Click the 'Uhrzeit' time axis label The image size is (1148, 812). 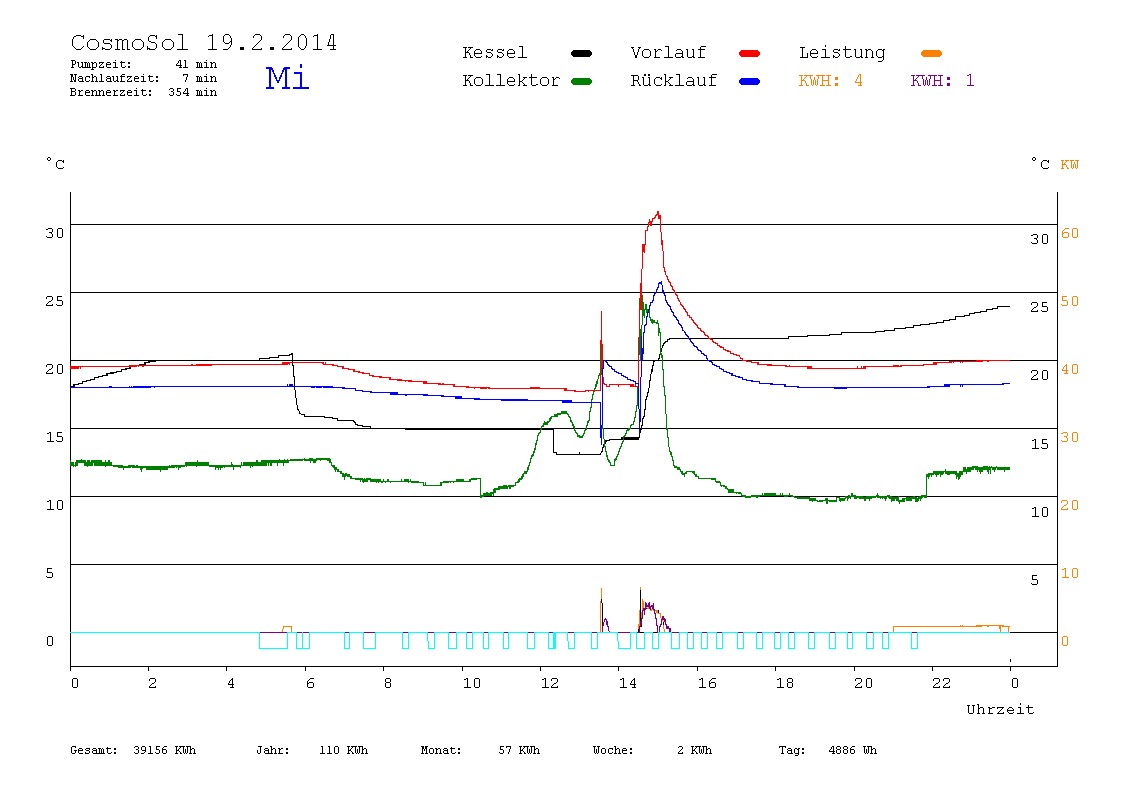pos(1000,709)
